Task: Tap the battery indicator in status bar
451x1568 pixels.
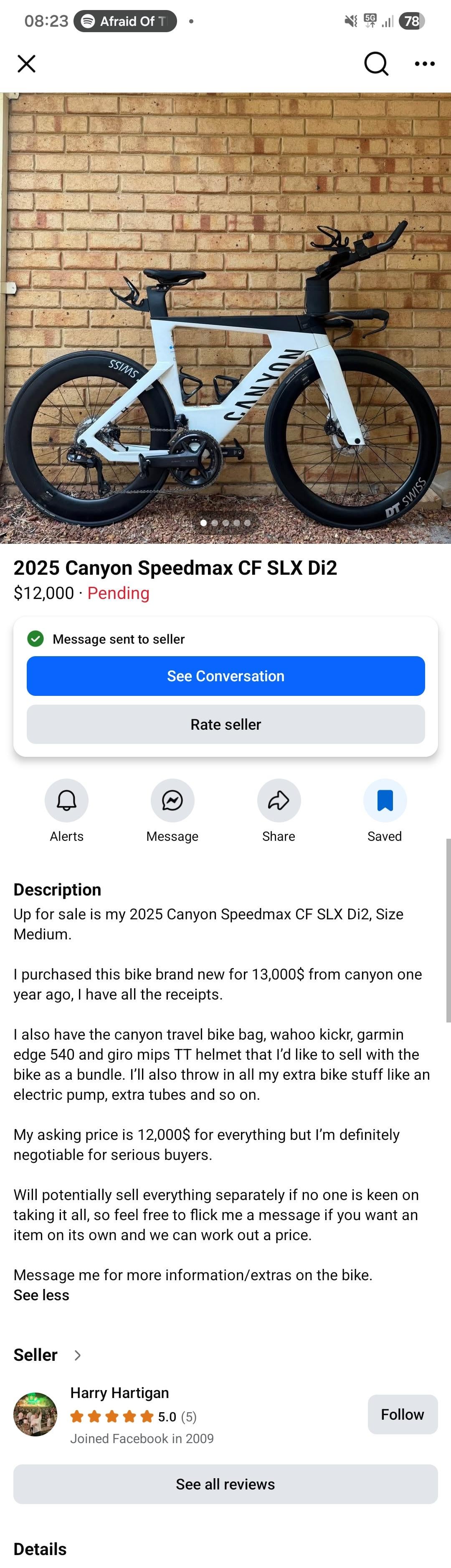Action: pyautogui.click(x=412, y=21)
